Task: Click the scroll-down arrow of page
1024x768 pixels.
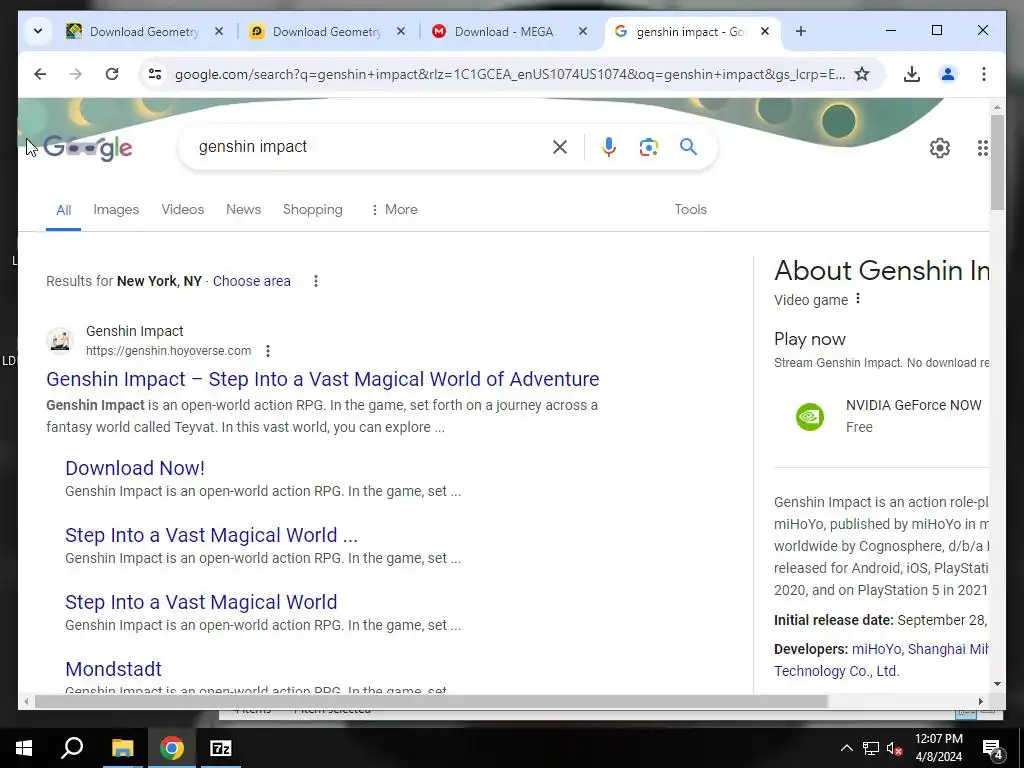Action: [997, 684]
